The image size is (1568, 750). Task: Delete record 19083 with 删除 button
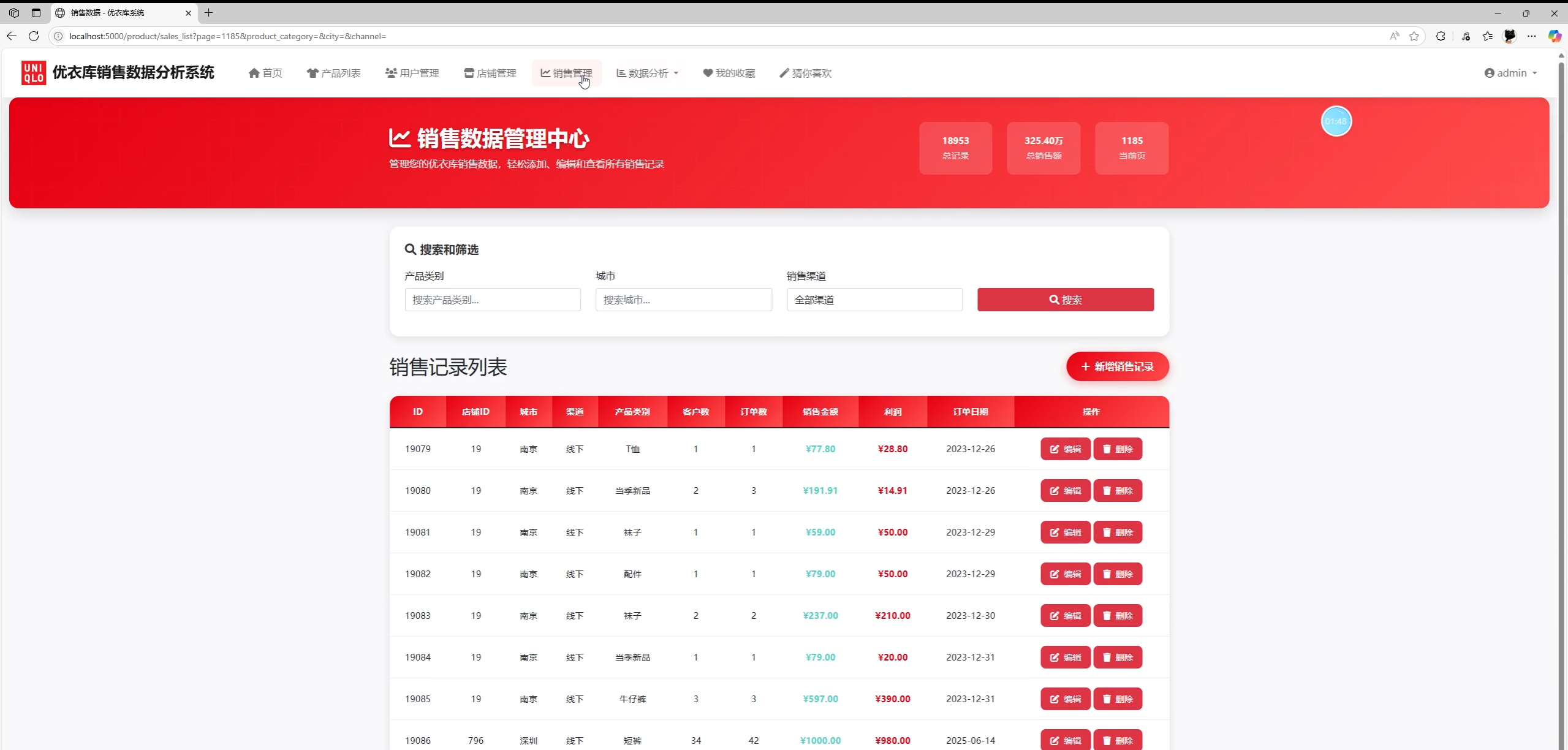point(1118,616)
